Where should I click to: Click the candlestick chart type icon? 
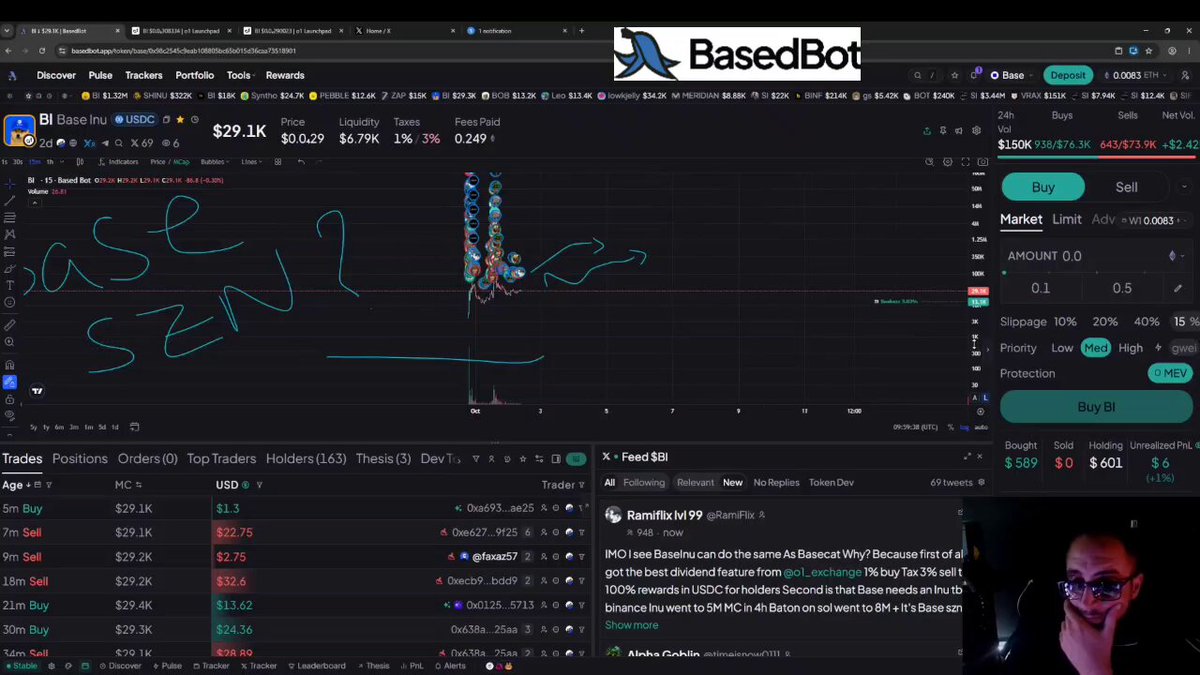[x=80, y=162]
